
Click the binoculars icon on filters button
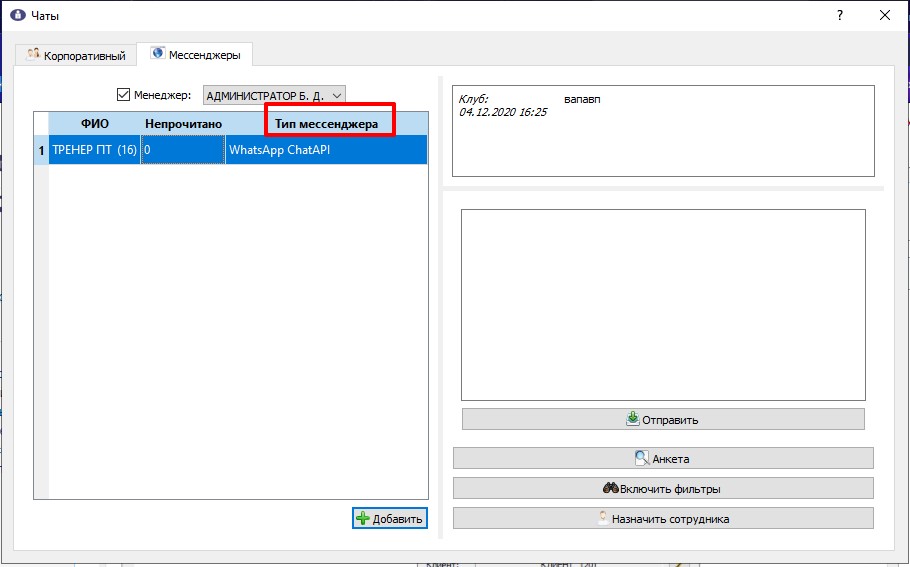[611, 488]
